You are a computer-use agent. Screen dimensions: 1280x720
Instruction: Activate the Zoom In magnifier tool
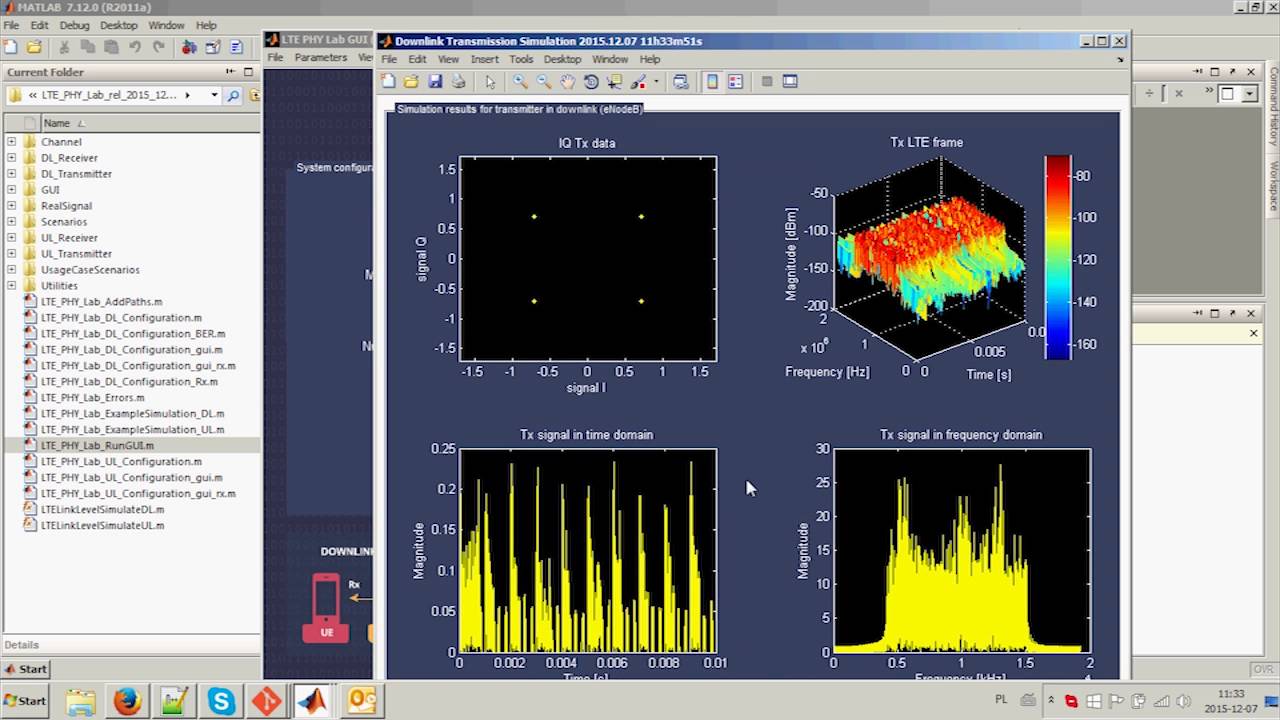coord(520,82)
